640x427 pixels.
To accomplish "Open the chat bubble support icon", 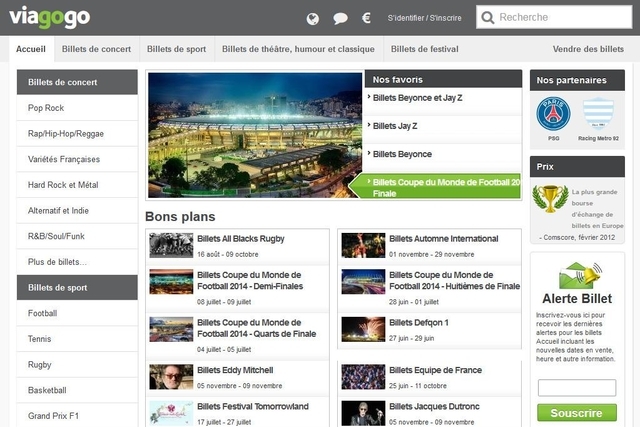I will pyautogui.click(x=340, y=18).
